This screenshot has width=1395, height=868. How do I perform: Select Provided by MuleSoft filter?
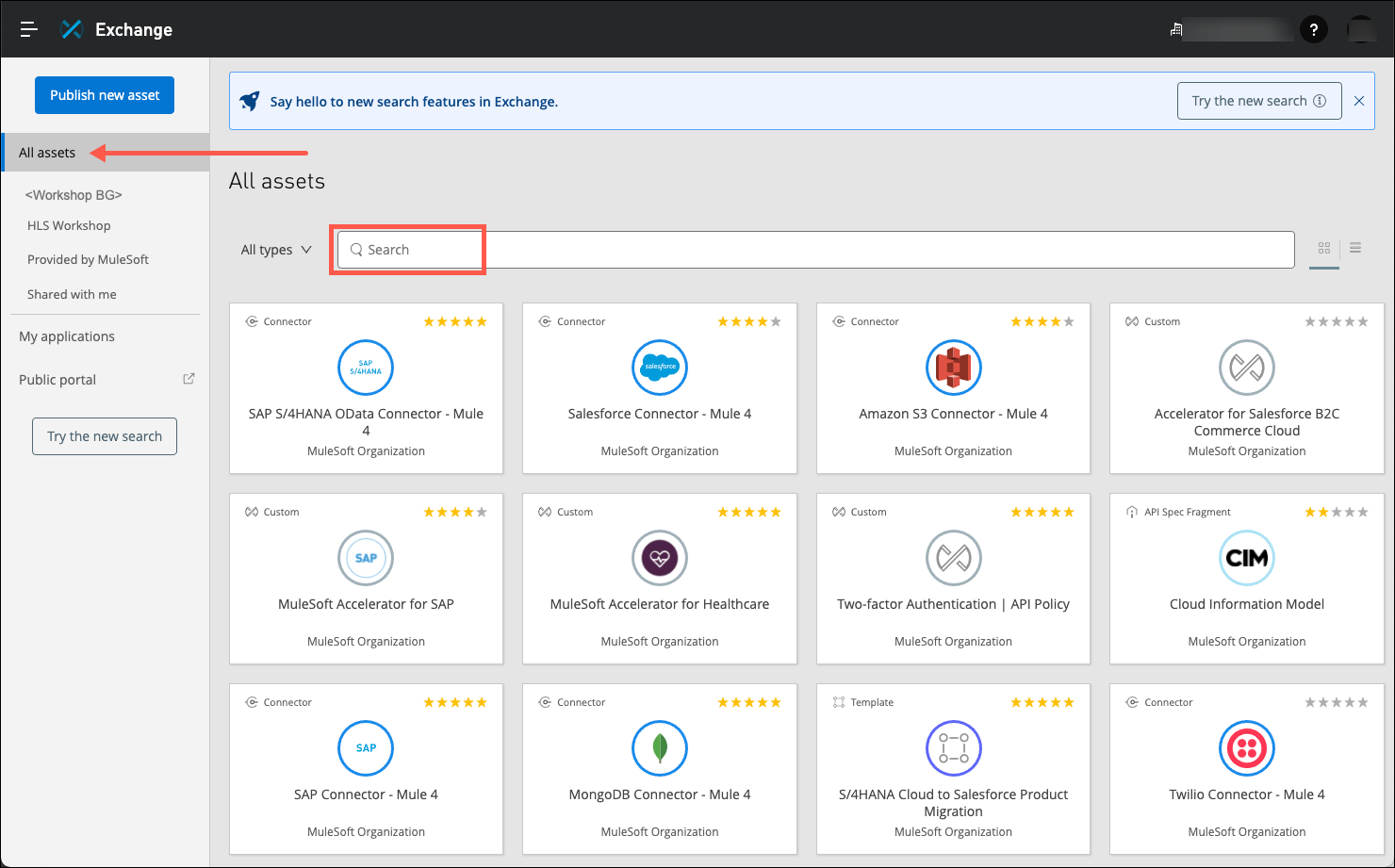pyautogui.click(x=88, y=260)
